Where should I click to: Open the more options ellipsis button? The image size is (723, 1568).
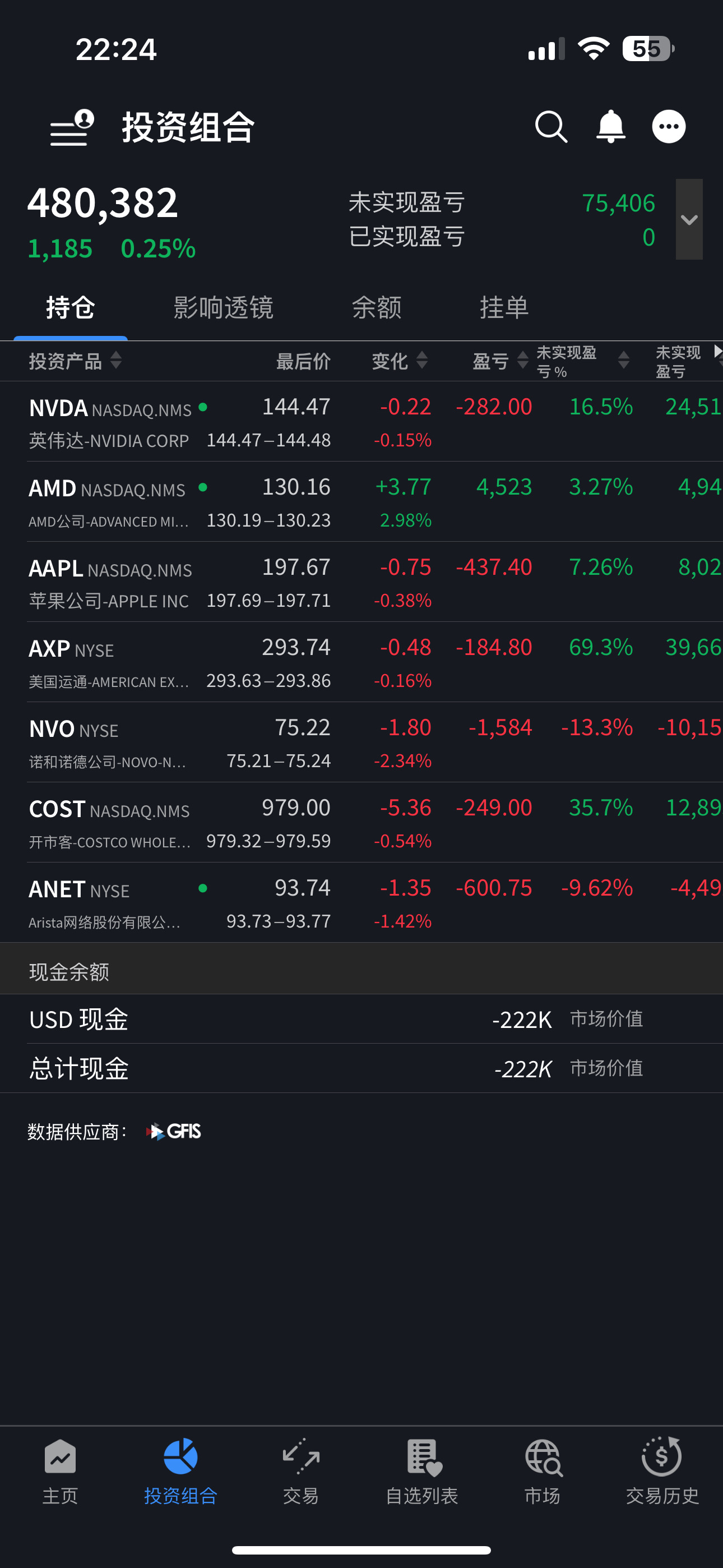pyautogui.click(x=668, y=127)
